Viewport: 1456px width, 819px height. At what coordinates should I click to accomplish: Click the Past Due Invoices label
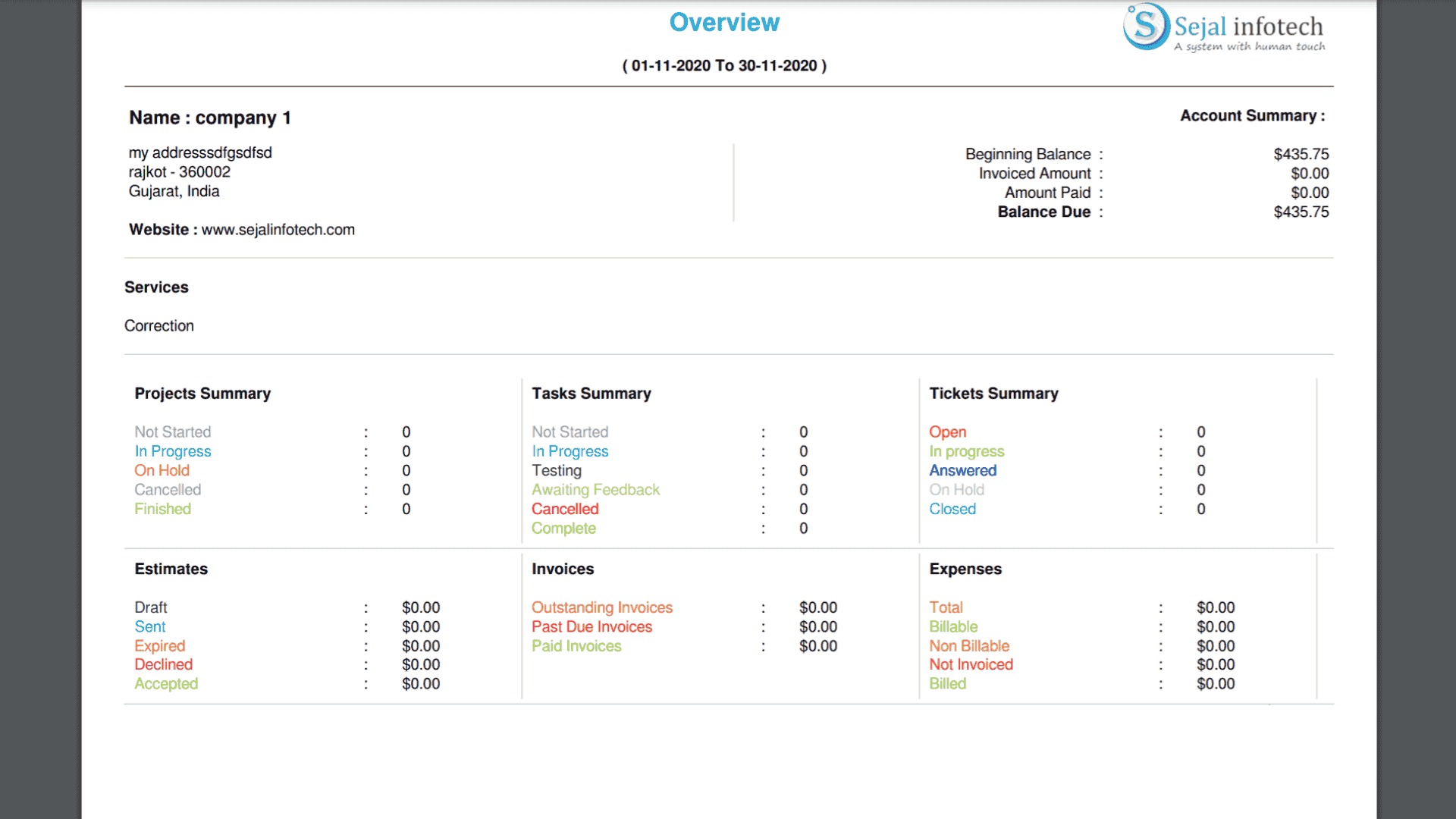(x=591, y=626)
